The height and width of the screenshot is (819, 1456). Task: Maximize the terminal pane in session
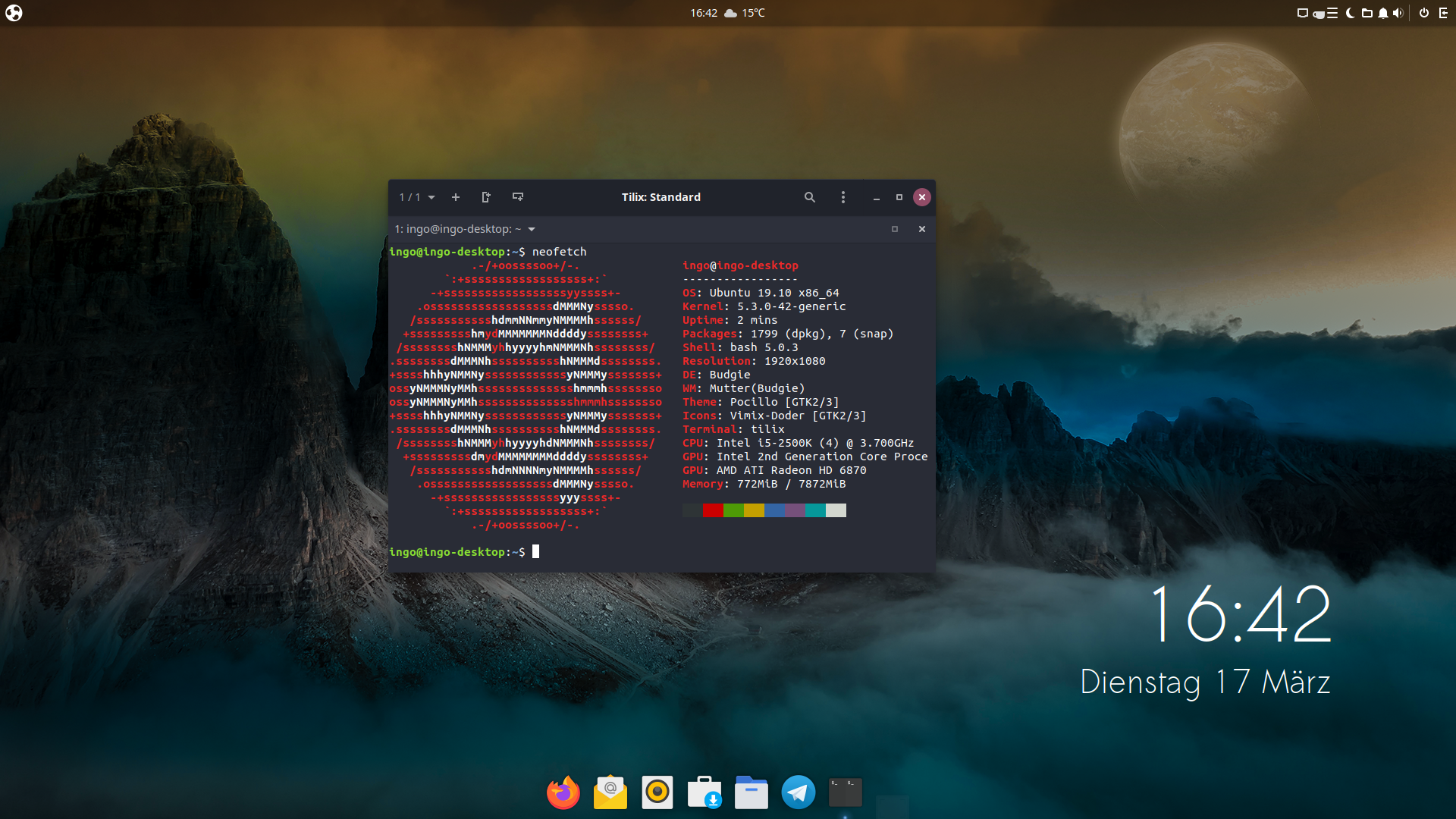click(895, 229)
